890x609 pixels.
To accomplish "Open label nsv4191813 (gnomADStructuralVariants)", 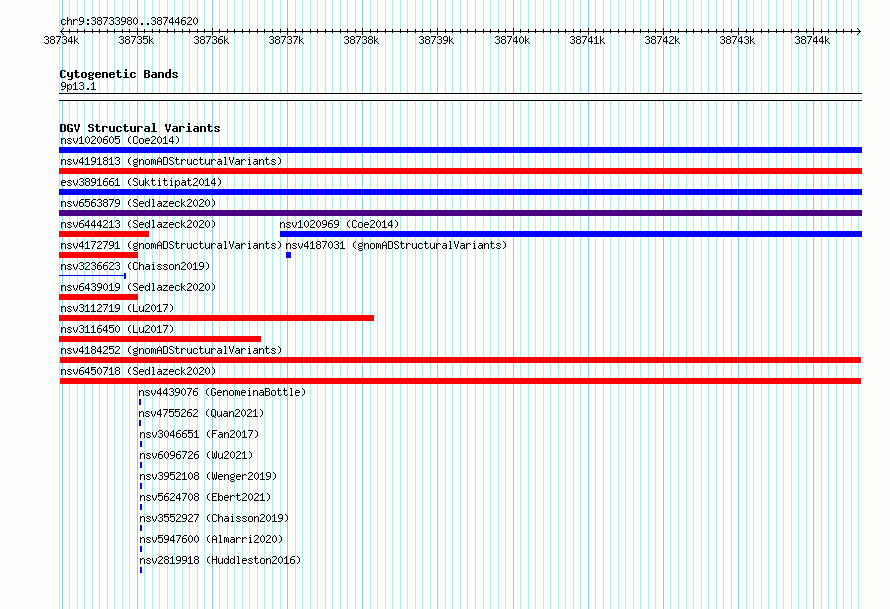I will (x=171, y=161).
